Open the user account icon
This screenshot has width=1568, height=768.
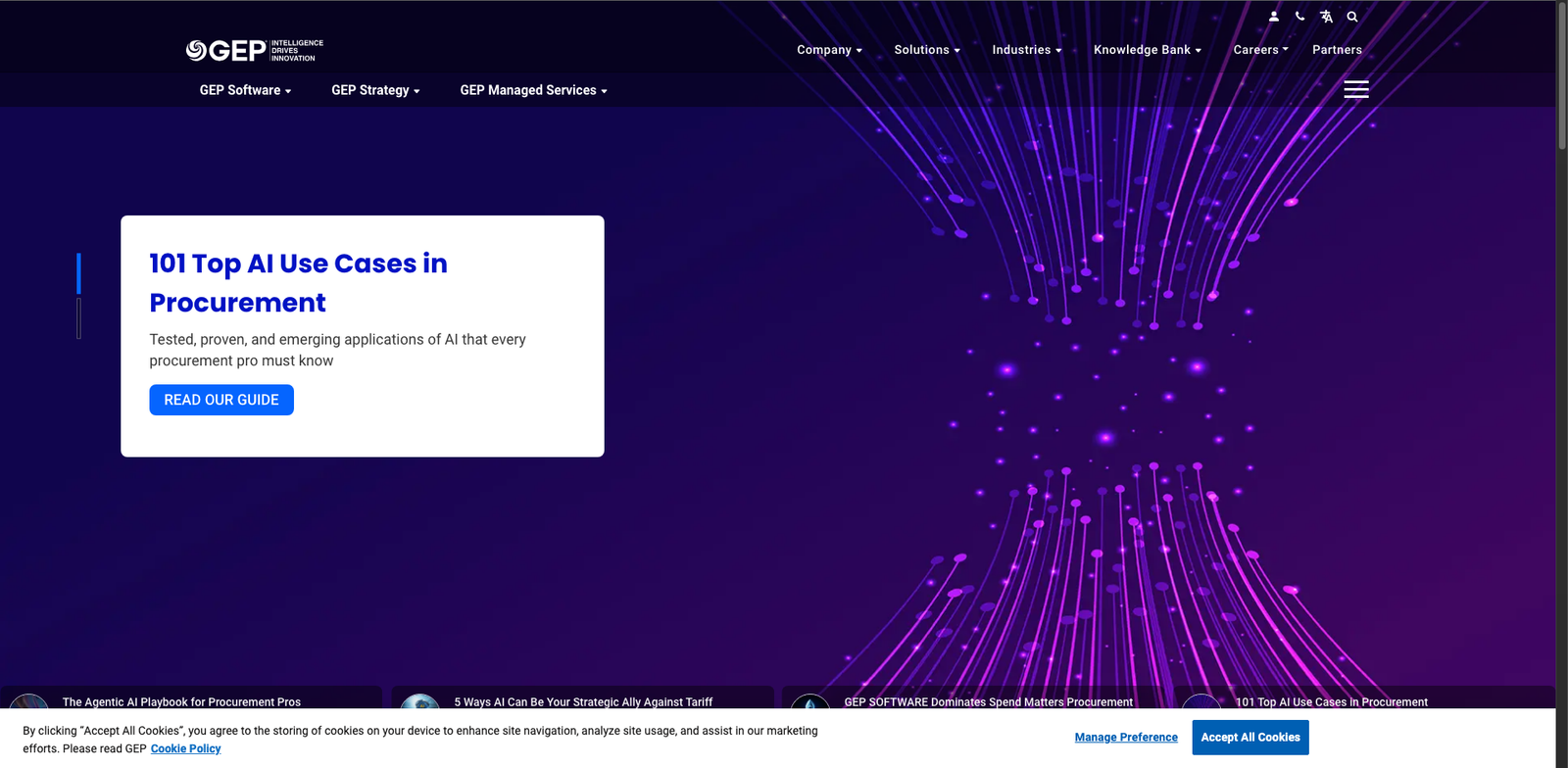(1274, 17)
